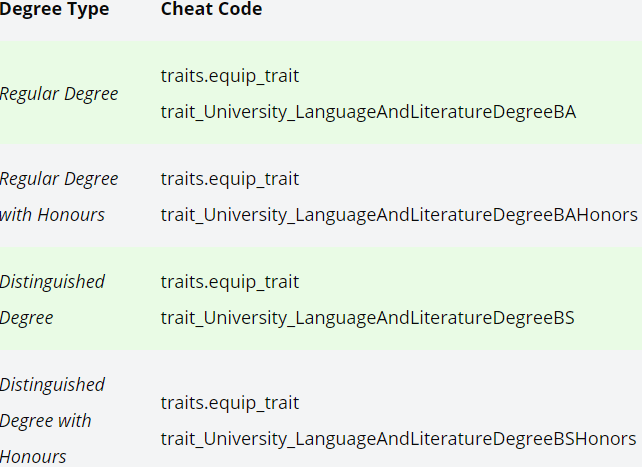Image resolution: width=642 pixels, height=467 pixels.
Task: Select traits.equip_trait in Regular Degree with Honours row
Action: pyautogui.click(x=229, y=179)
